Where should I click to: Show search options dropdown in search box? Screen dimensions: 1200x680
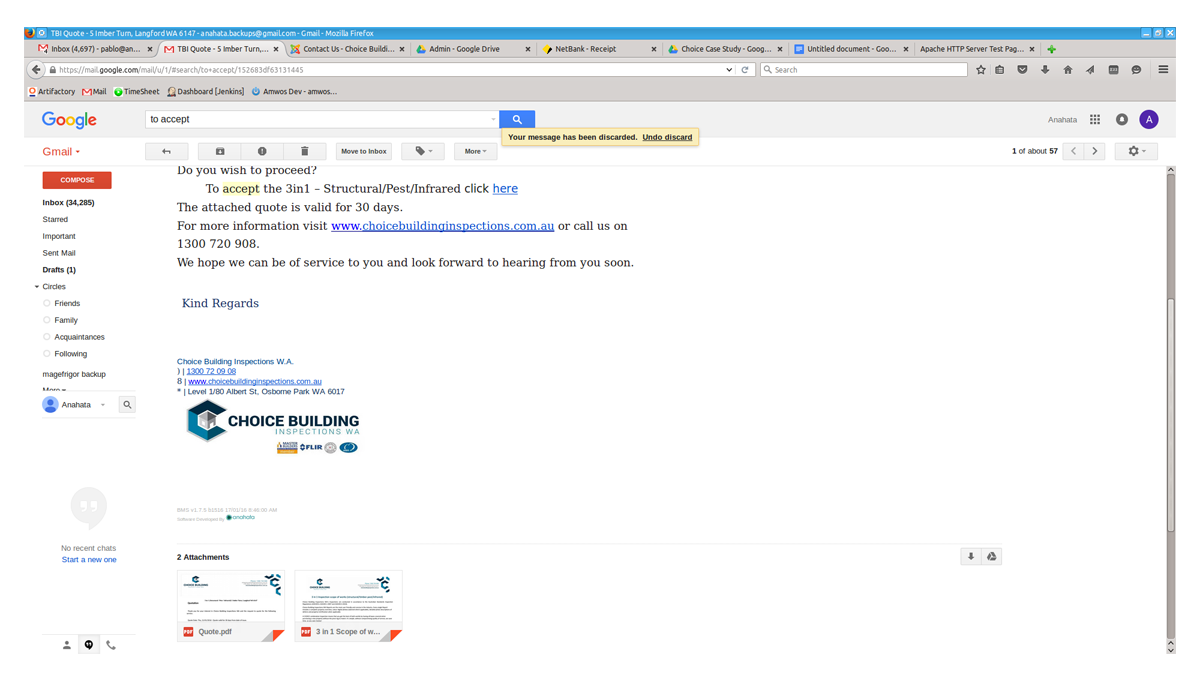pyautogui.click(x=493, y=119)
